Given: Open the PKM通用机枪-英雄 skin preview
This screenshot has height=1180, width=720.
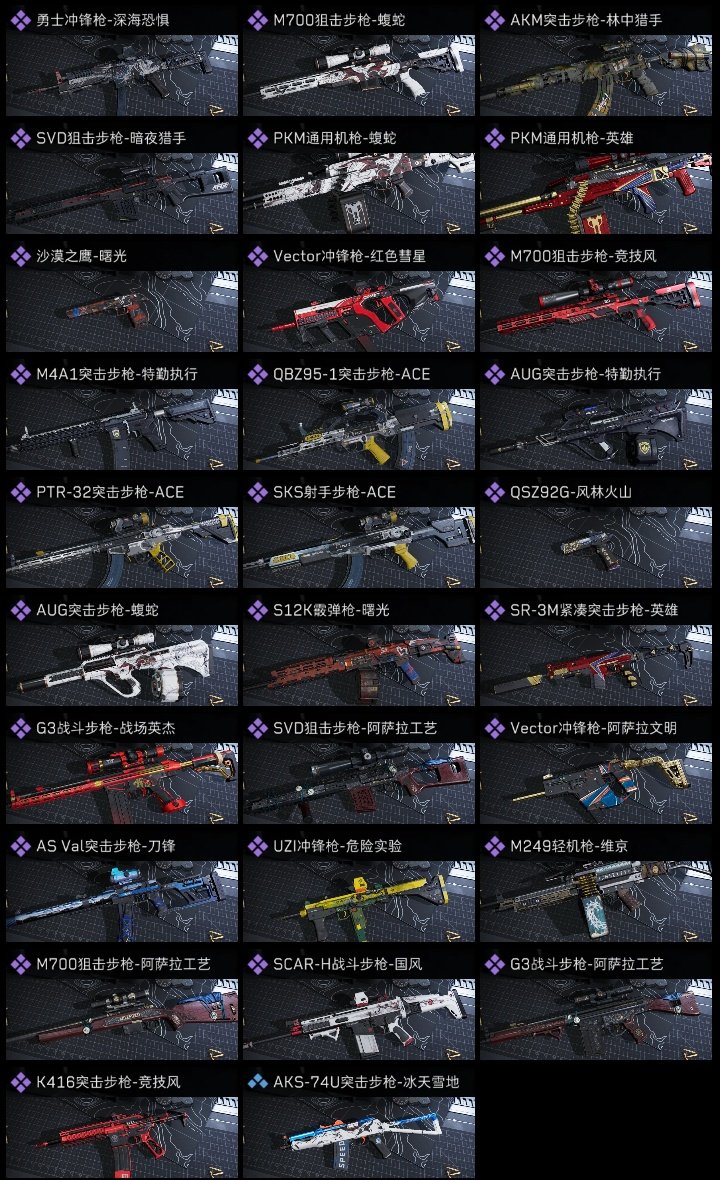Looking at the screenshot, I should click(596, 193).
